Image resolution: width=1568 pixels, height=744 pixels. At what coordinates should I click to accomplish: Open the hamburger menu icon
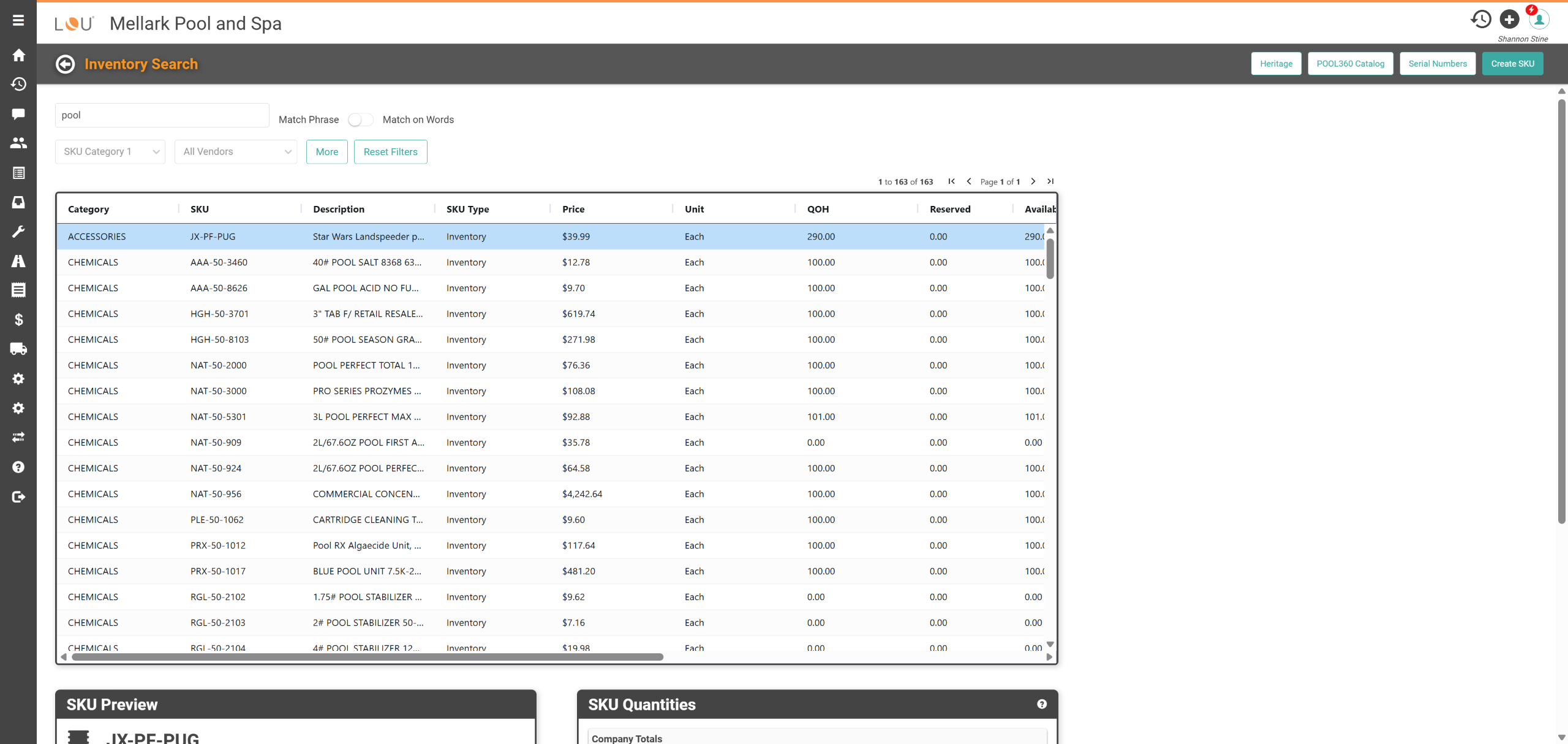tap(18, 20)
